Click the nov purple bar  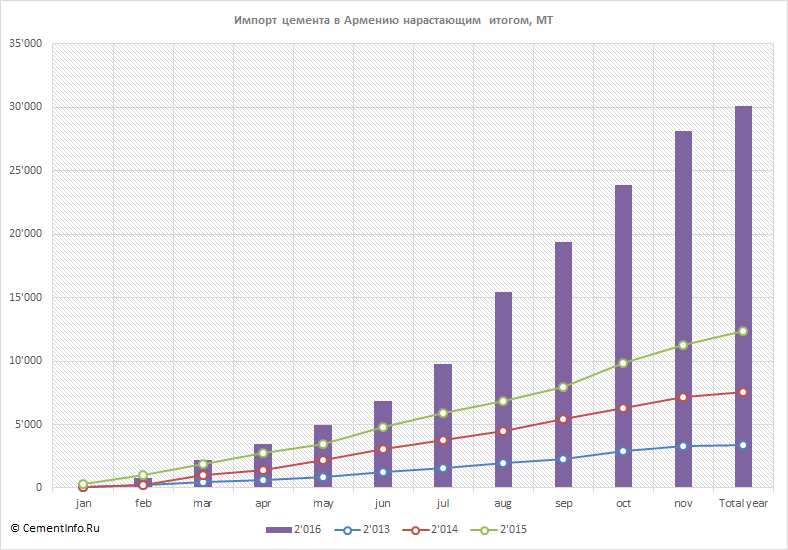tap(683, 309)
